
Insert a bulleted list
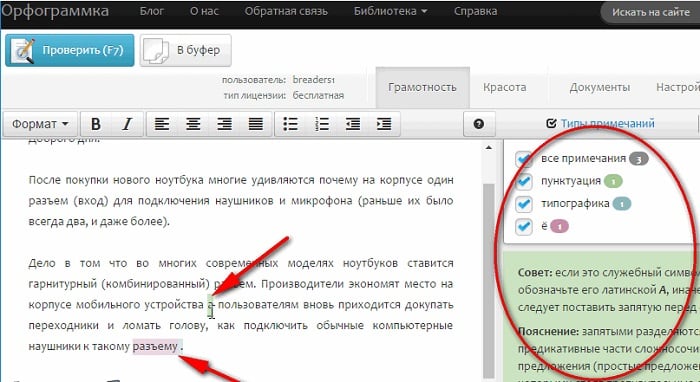tap(290, 124)
